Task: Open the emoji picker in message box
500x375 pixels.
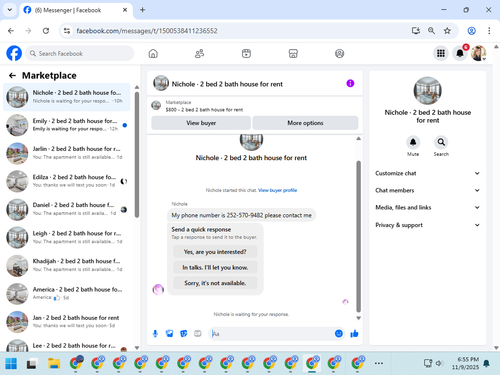Action: click(339, 333)
